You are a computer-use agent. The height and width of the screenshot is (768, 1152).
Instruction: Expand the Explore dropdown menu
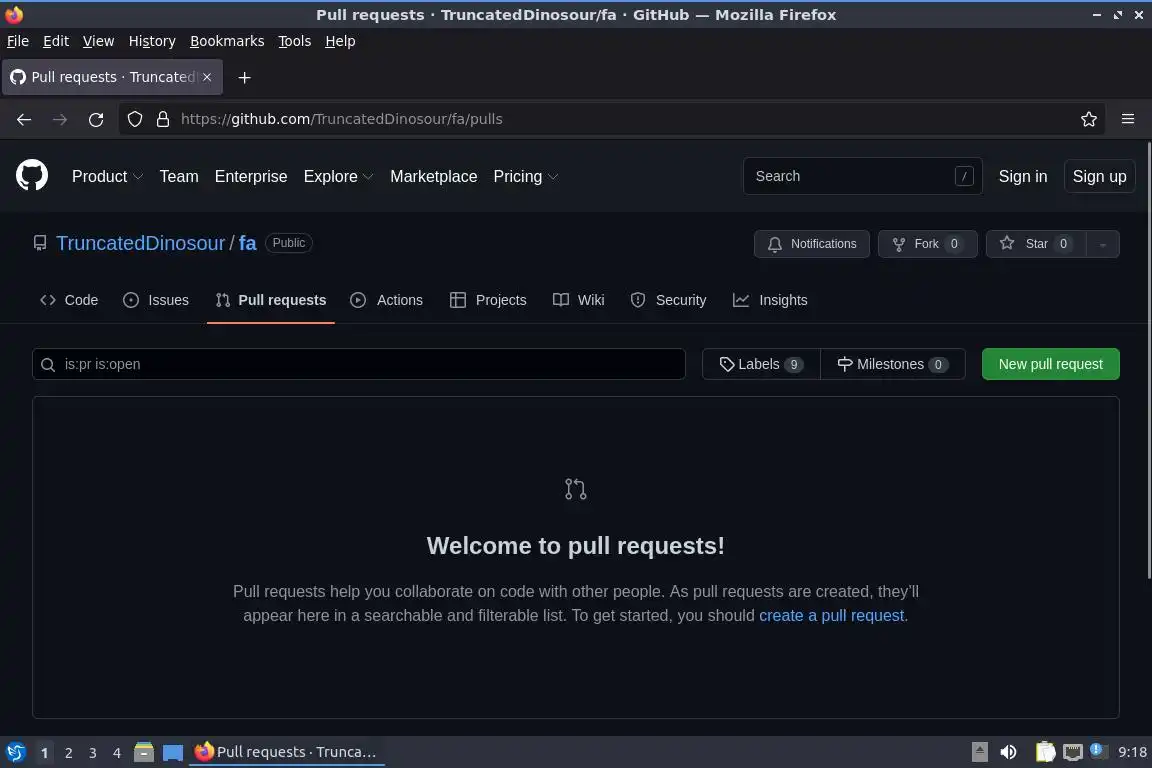339,176
